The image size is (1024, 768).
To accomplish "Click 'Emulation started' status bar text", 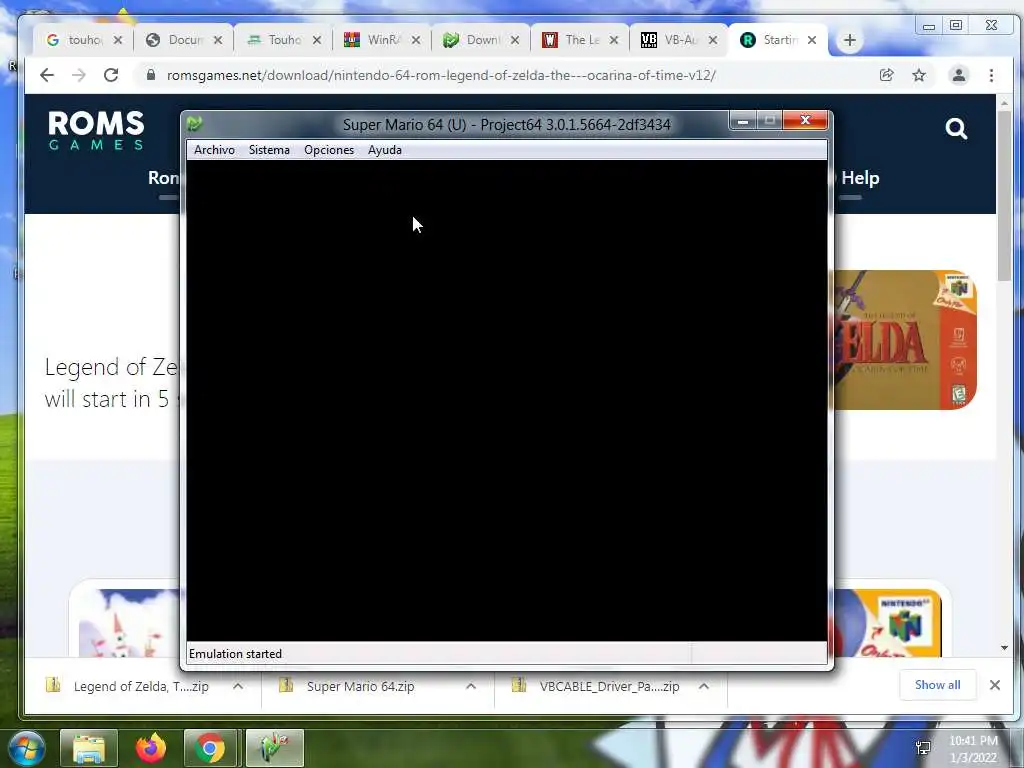I will point(235,654).
